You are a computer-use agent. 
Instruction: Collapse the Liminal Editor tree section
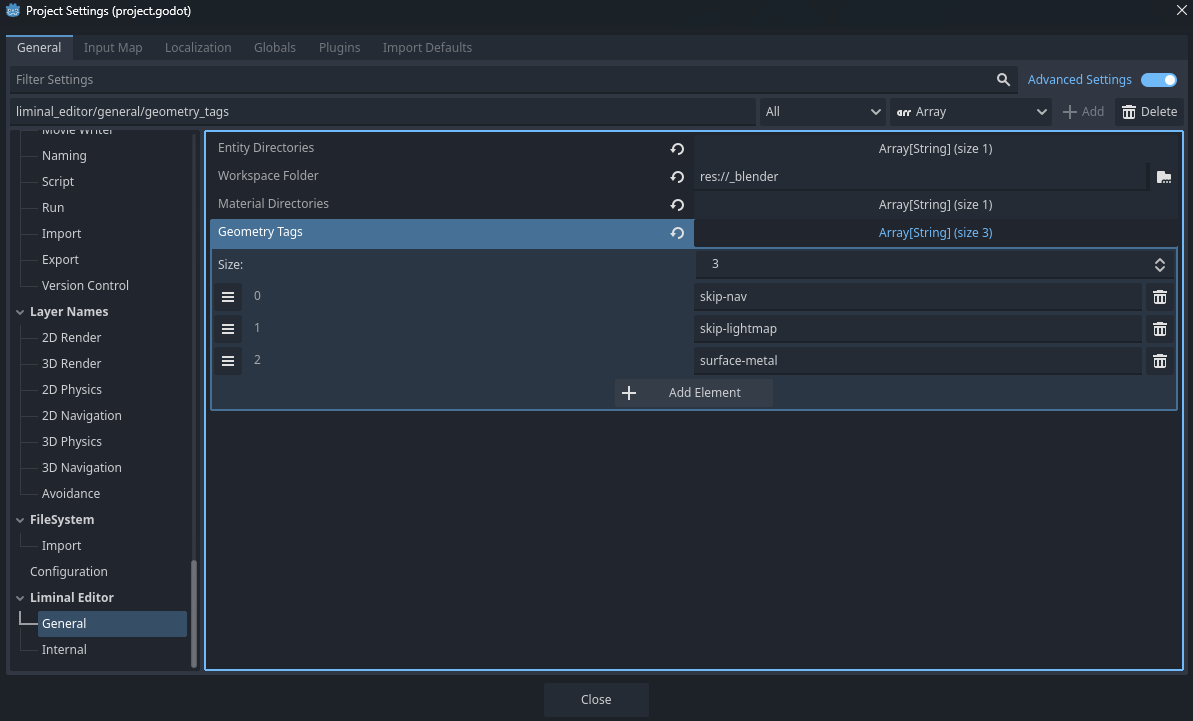[x=20, y=598]
